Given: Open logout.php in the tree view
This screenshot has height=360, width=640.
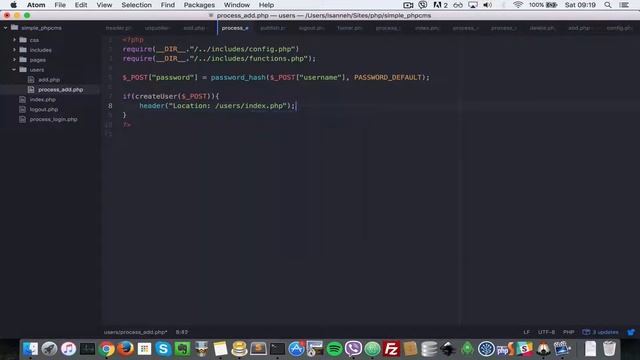Looking at the screenshot, I should click(x=44, y=109).
